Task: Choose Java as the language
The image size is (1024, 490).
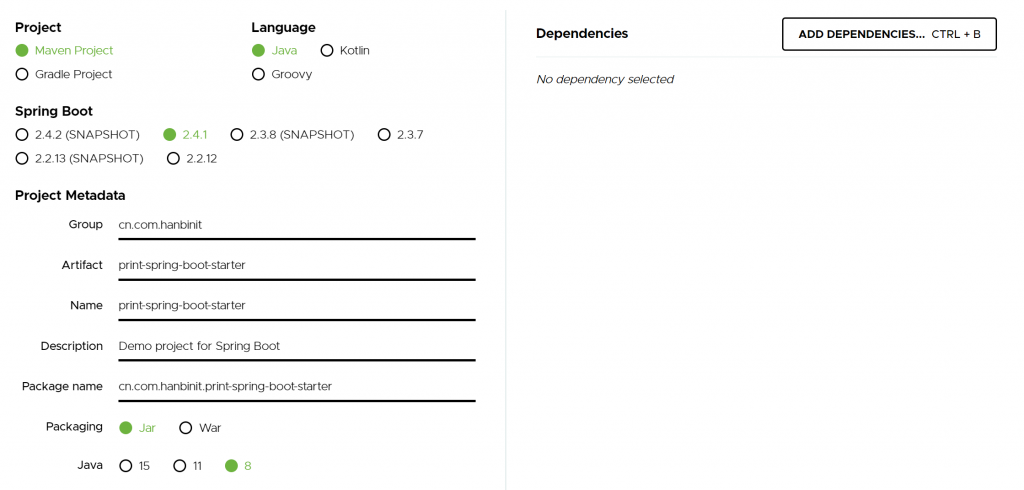Action: [274, 50]
